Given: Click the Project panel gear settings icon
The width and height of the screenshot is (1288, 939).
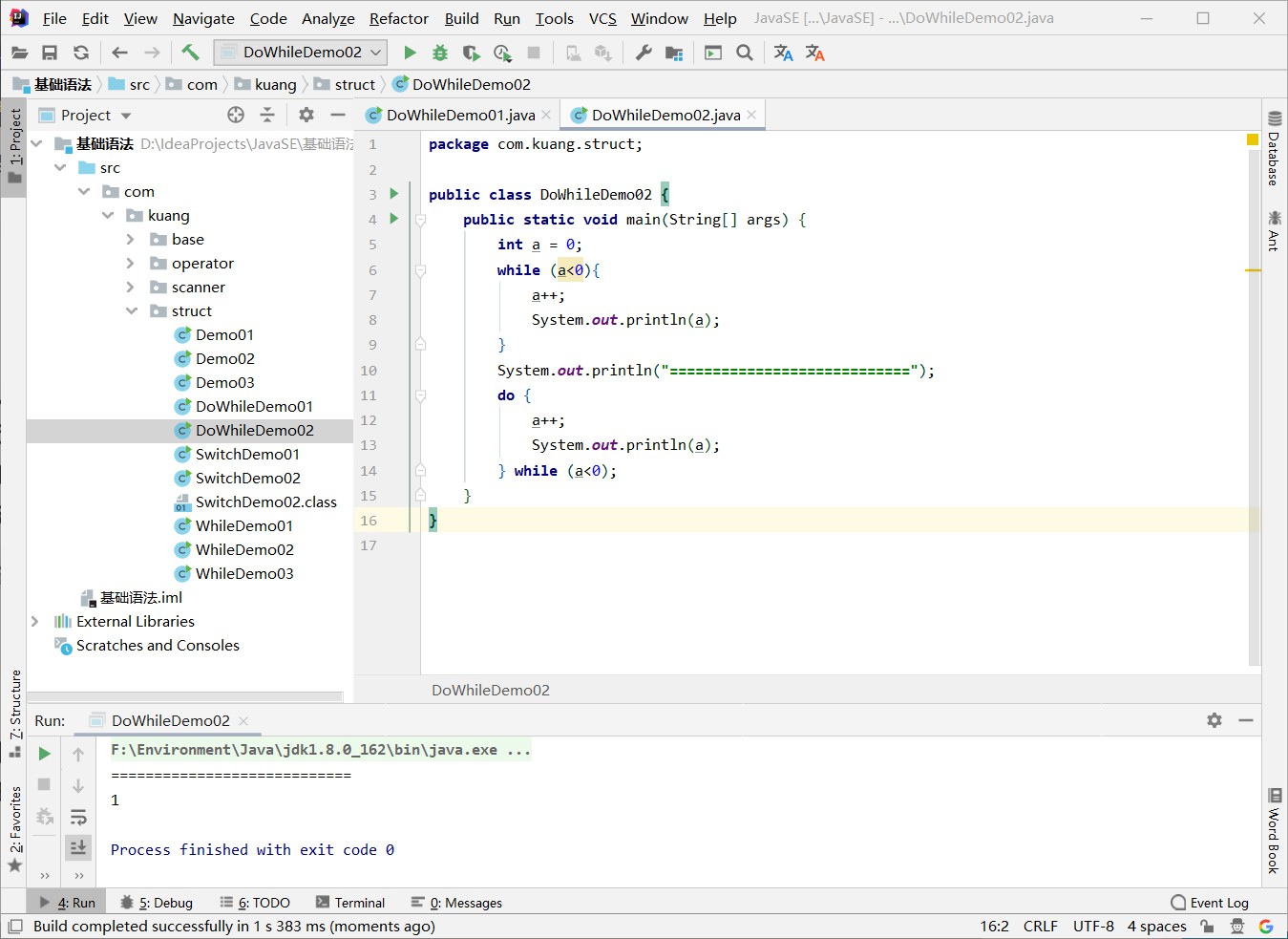Looking at the screenshot, I should [306, 115].
